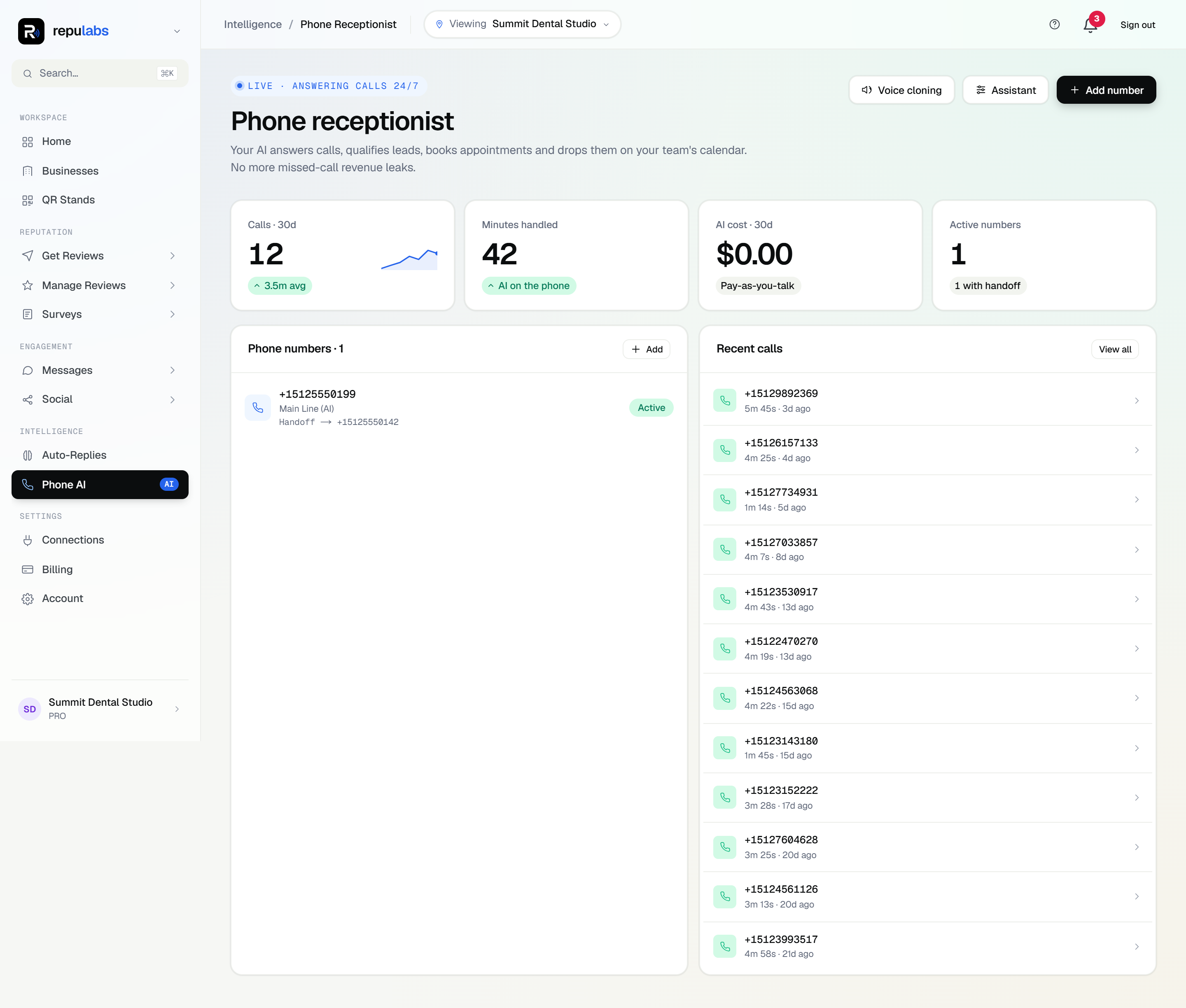
Task: Open Billing settings
Action: click(x=100, y=570)
